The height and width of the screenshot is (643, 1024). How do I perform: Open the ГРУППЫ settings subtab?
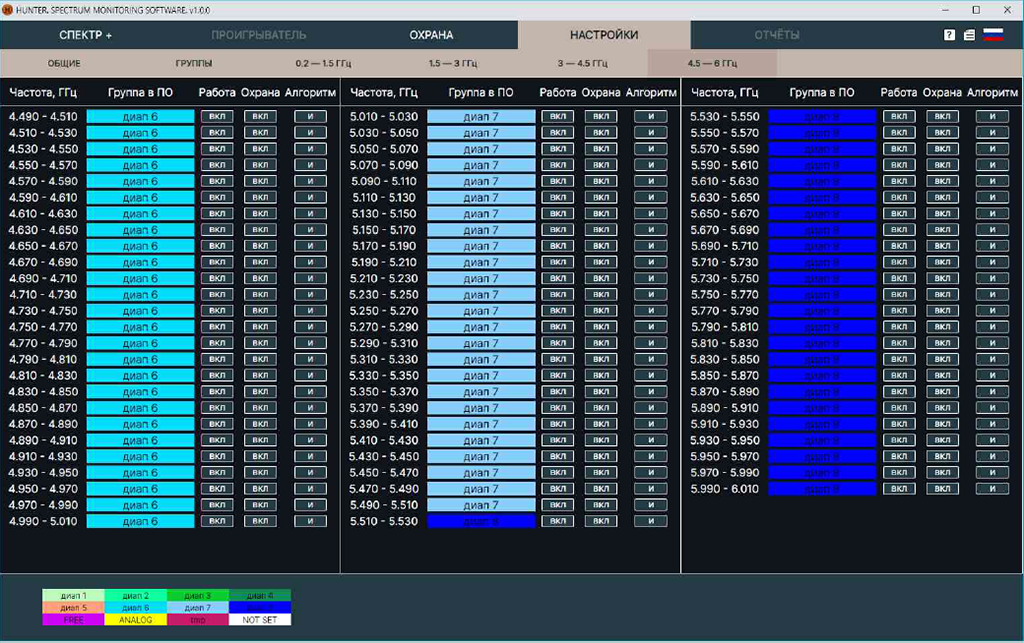tap(193, 63)
